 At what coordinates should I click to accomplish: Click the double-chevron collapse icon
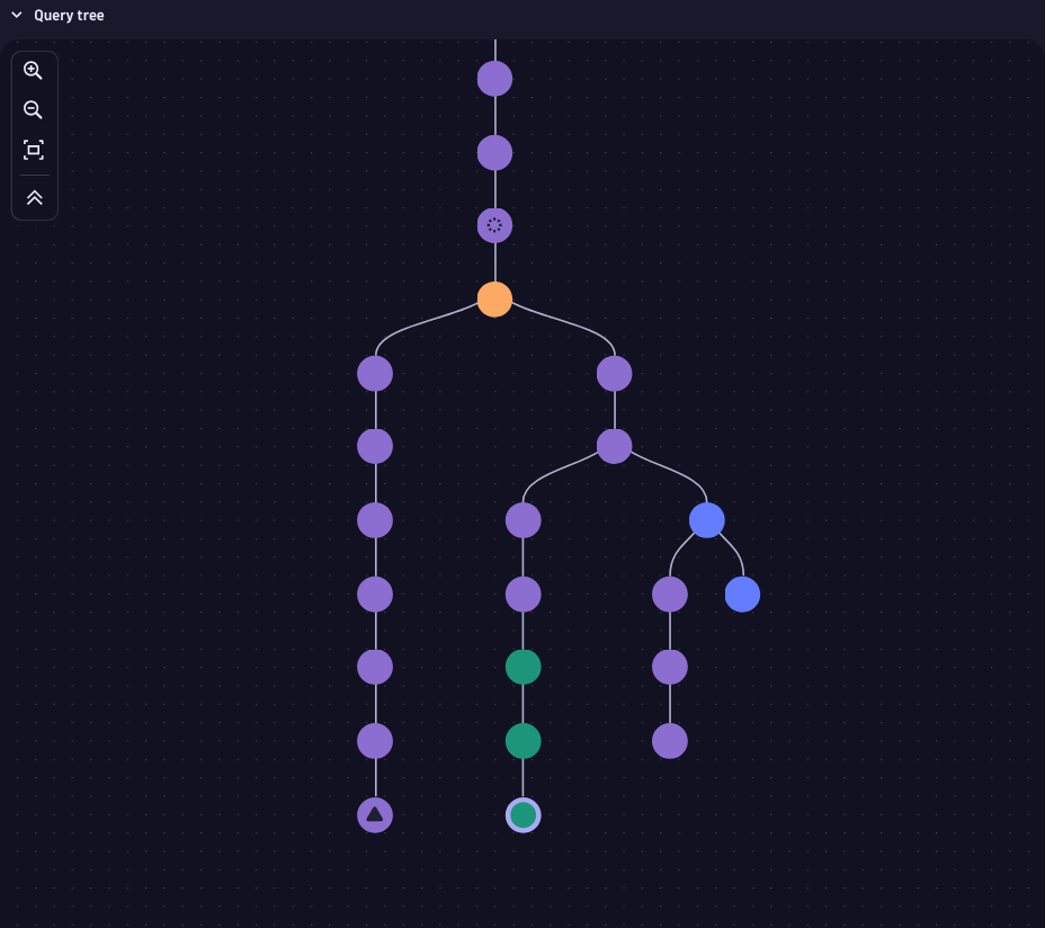tap(34, 197)
